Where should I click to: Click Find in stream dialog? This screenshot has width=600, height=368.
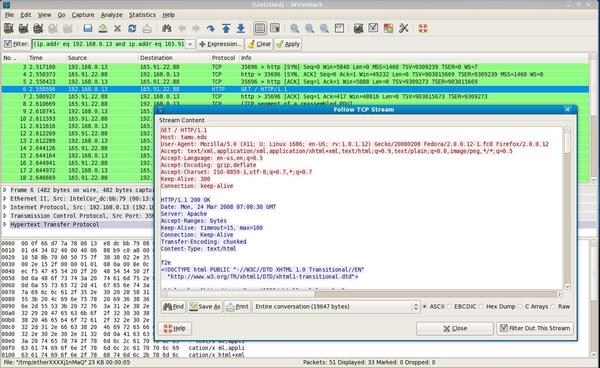[173, 307]
